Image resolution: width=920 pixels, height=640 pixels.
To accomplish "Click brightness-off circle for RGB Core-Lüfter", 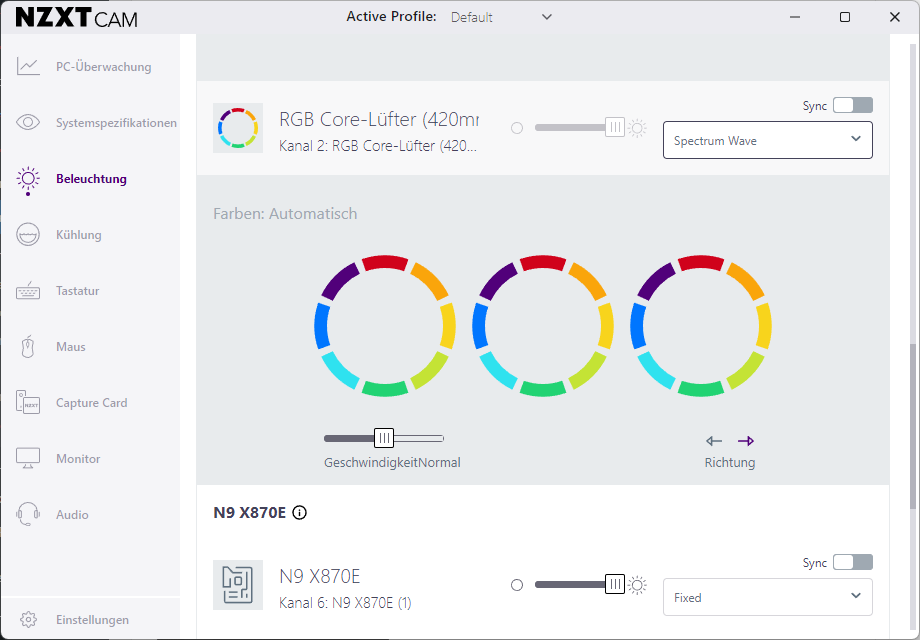I will tap(517, 128).
